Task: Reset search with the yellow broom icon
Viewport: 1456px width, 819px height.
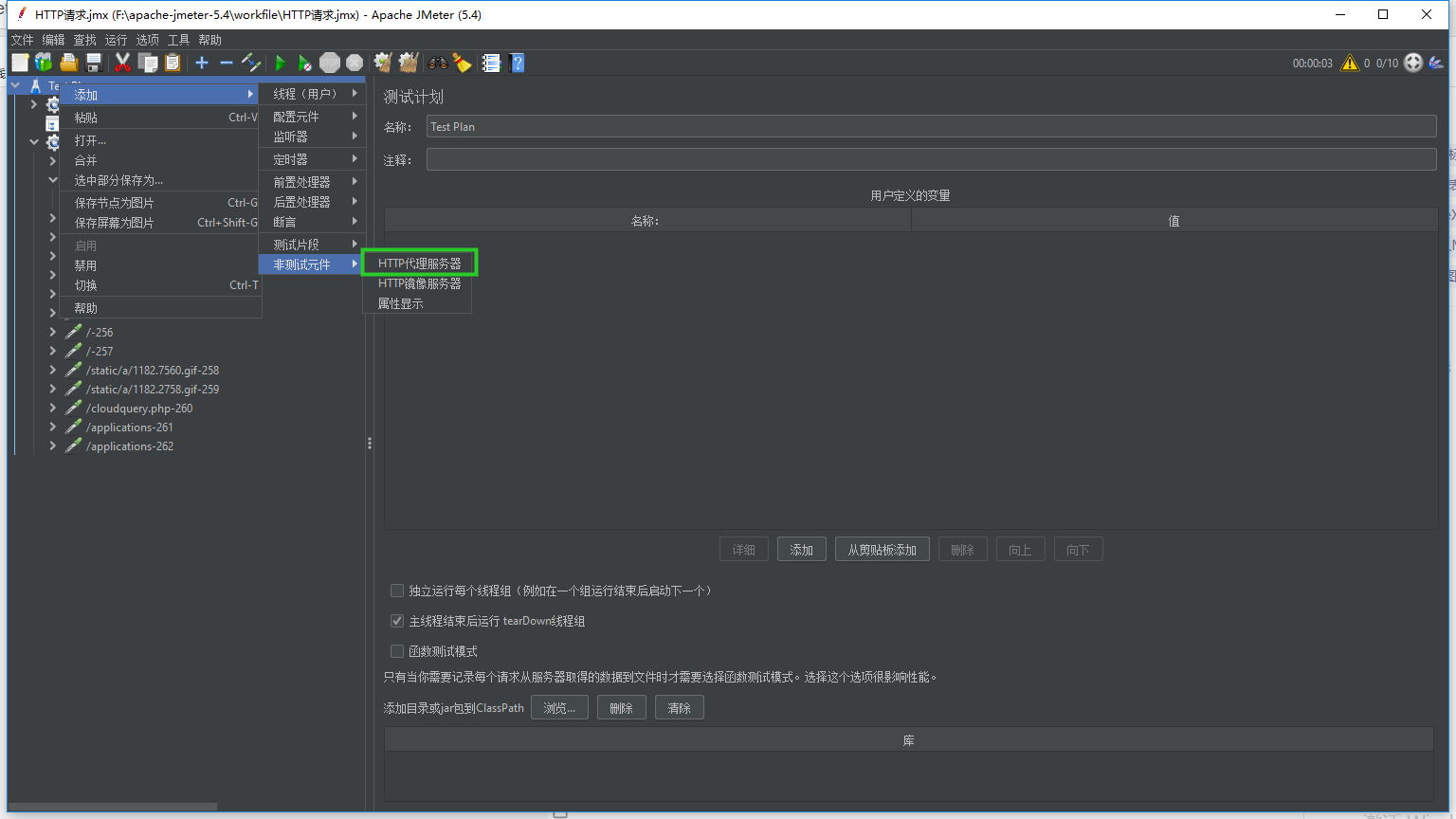Action: click(462, 63)
